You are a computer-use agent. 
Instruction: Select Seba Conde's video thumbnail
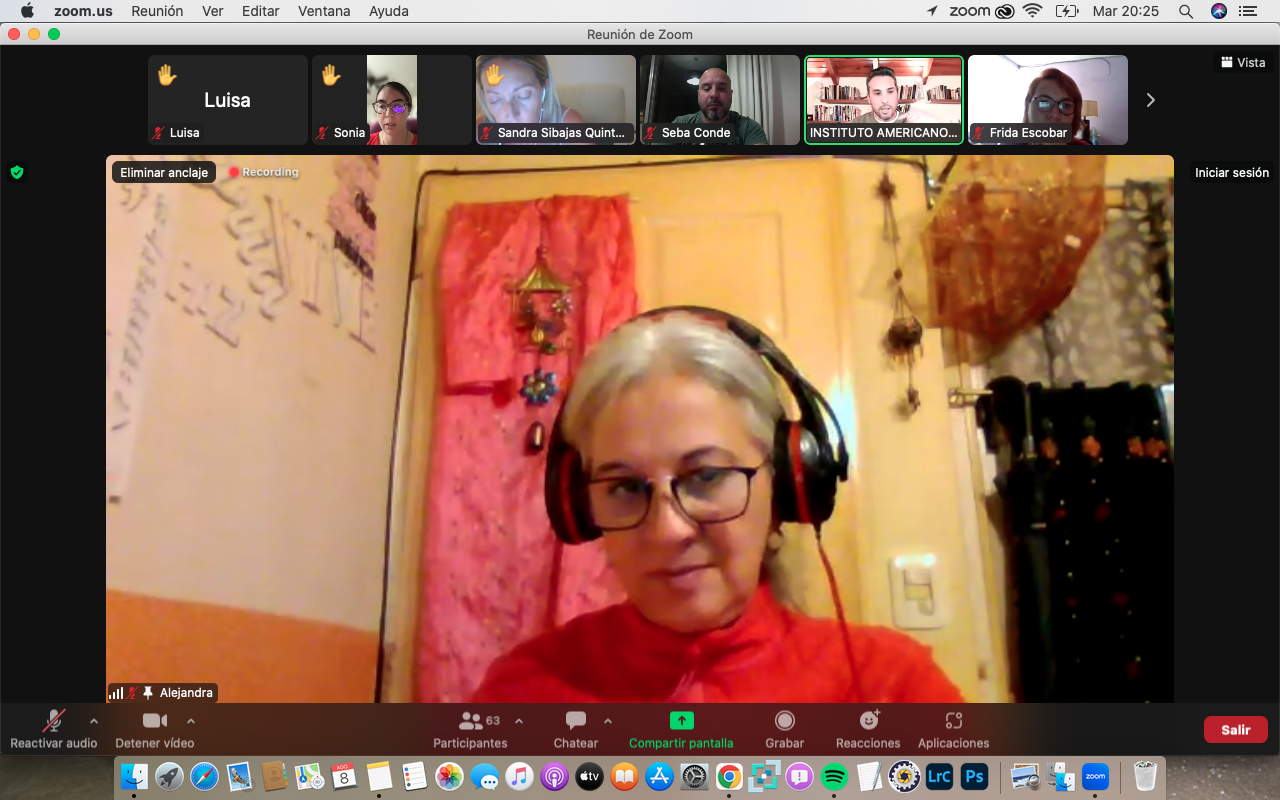(x=720, y=100)
